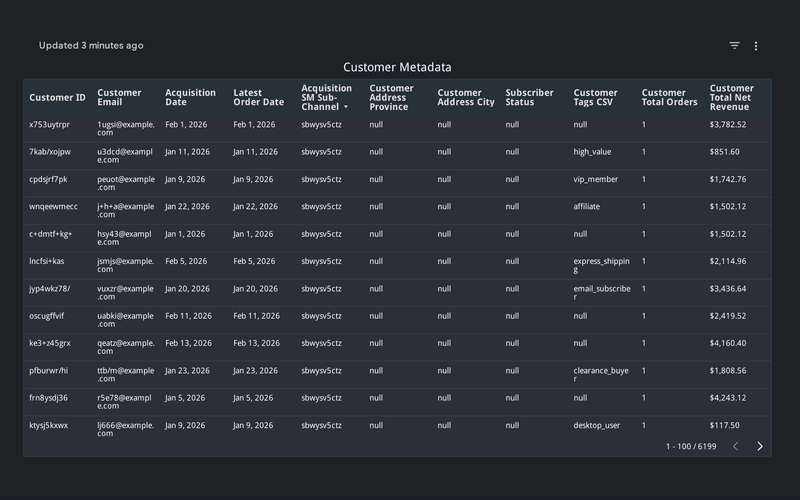Select the email peuot@example.com cell

[x=125, y=183]
